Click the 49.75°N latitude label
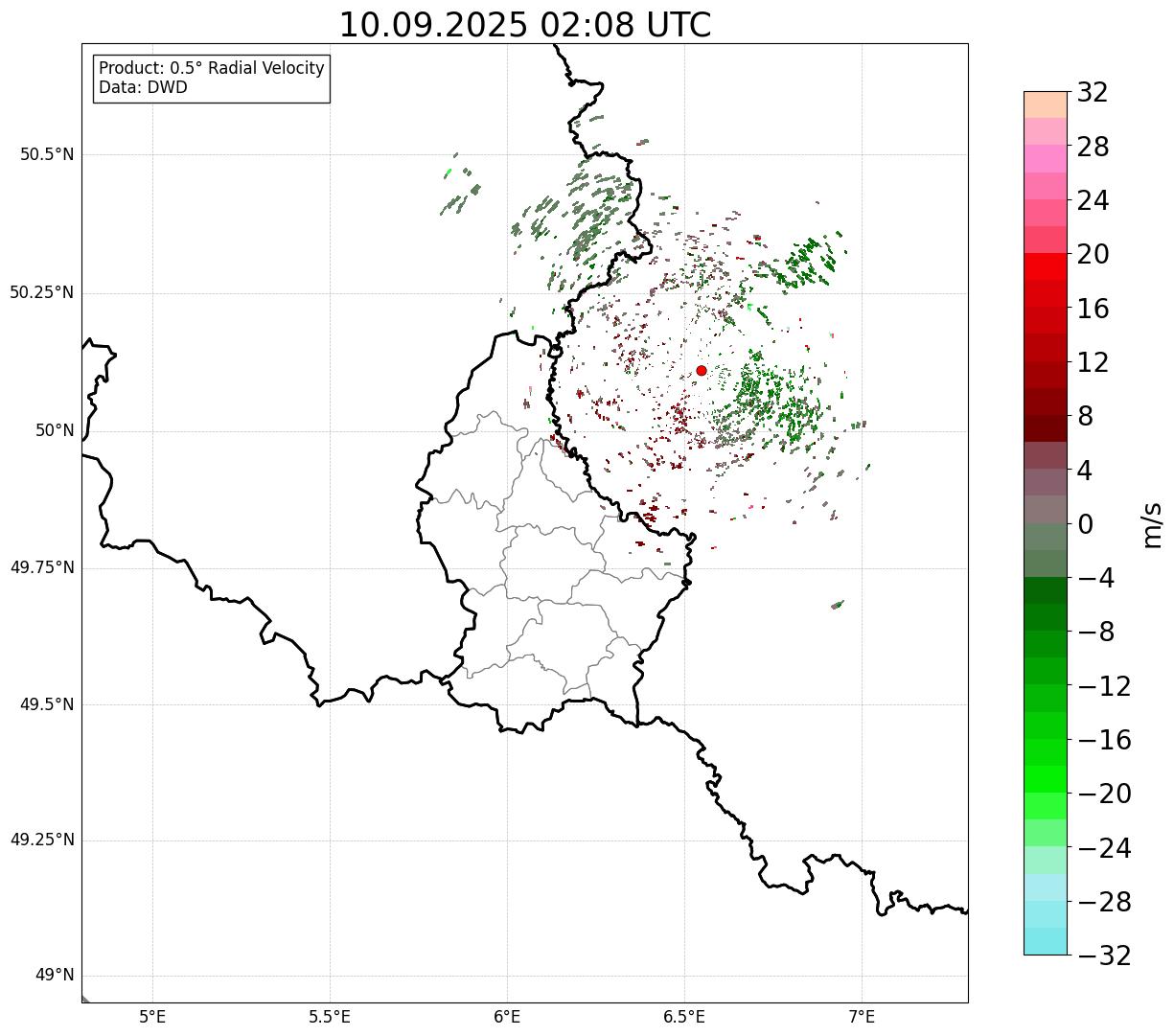Screen dimensions: 1174x1036 pos(42,567)
